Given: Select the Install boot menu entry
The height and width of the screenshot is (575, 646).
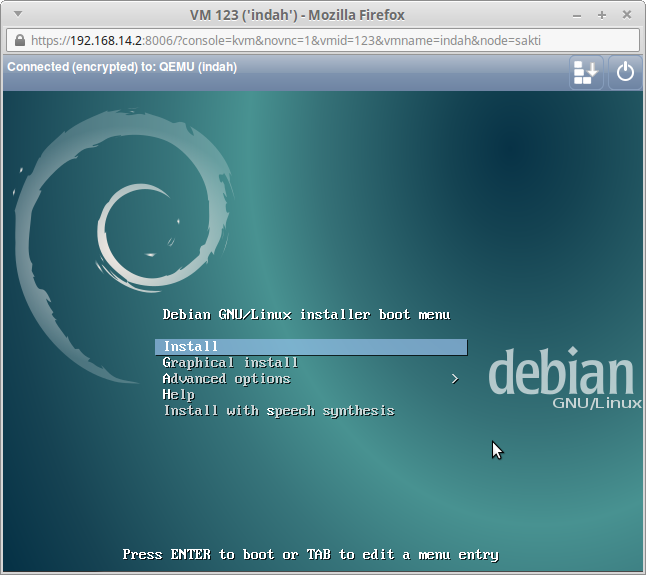Looking at the screenshot, I should (311, 347).
